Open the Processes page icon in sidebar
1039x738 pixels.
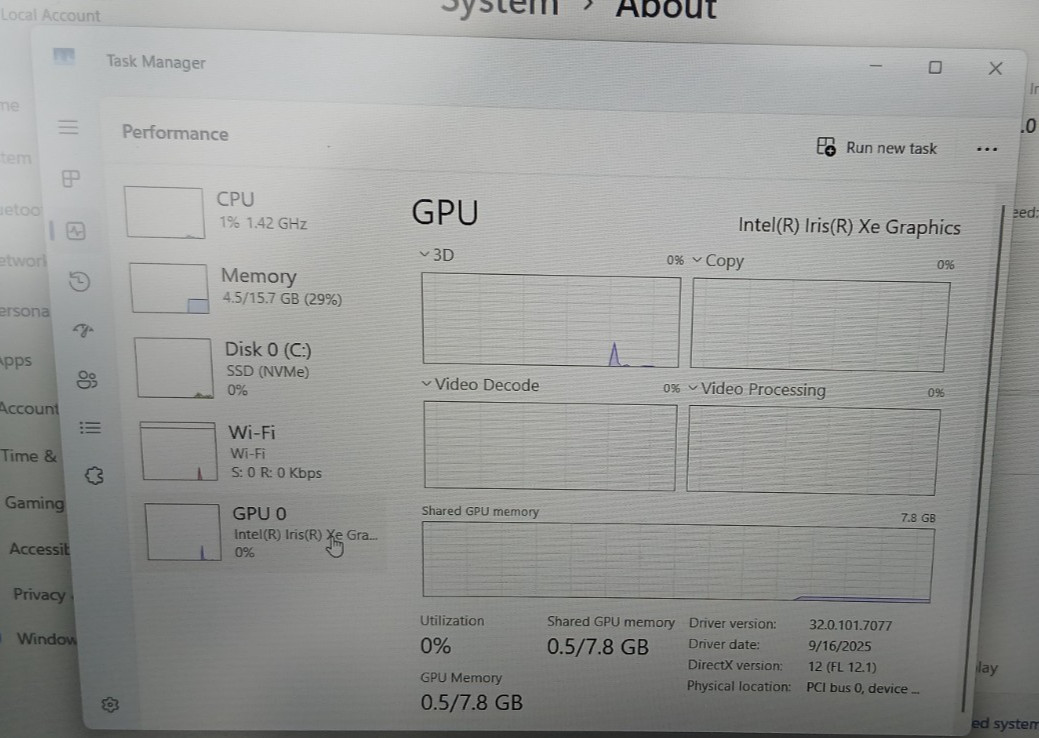pyautogui.click(x=71, y=178)
